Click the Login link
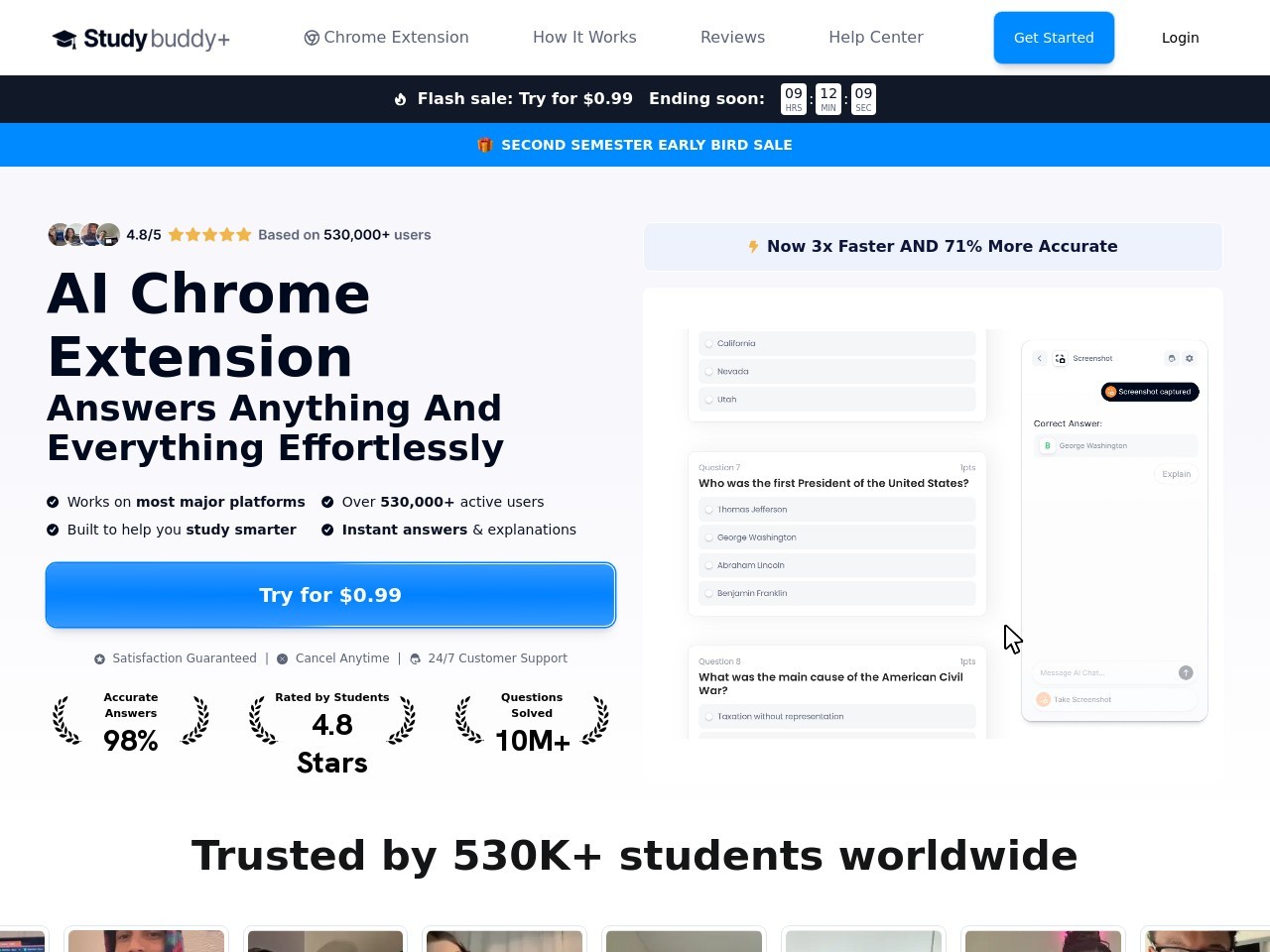 [1180, 38]
